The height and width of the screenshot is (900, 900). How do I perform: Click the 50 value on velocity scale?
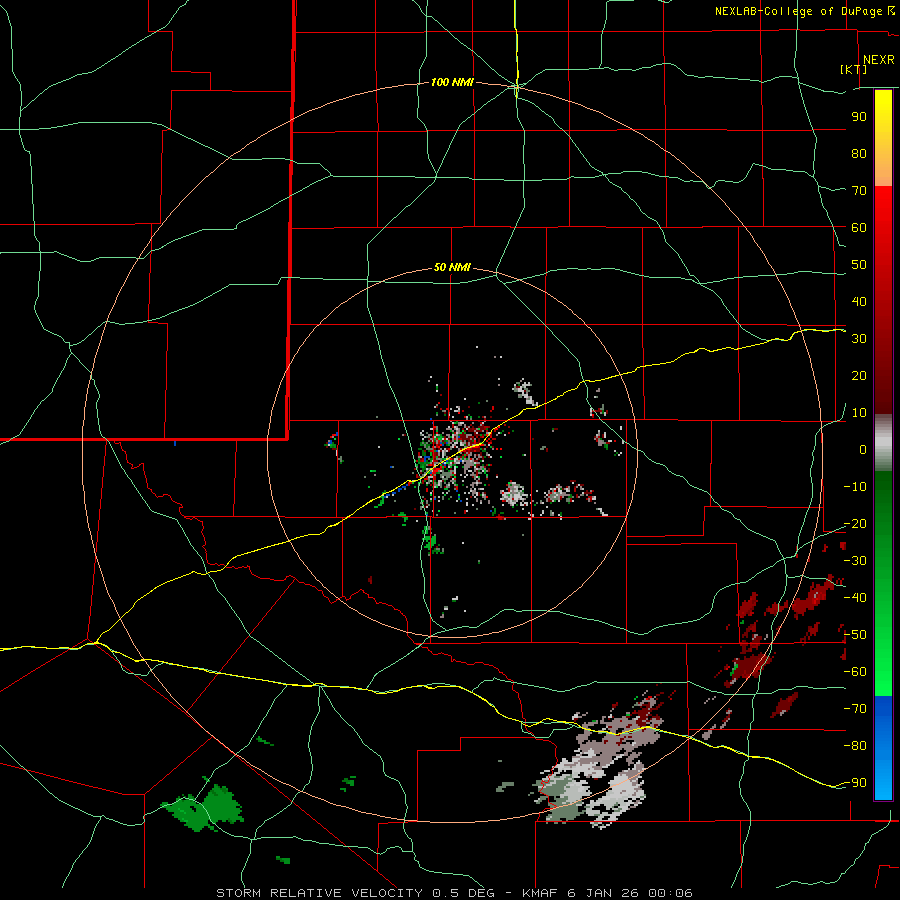859,265
